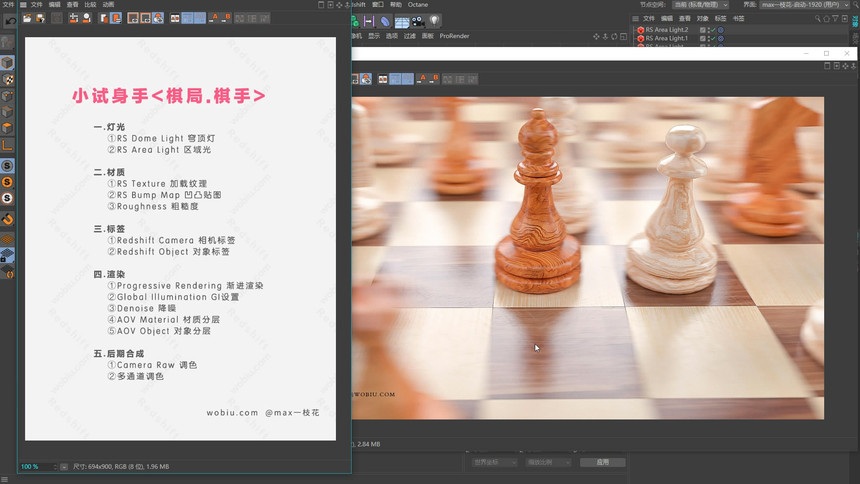Open 对象 menu in Object Manager
The width and height of the screenshot is (860, 484).
tap(703, 19)
